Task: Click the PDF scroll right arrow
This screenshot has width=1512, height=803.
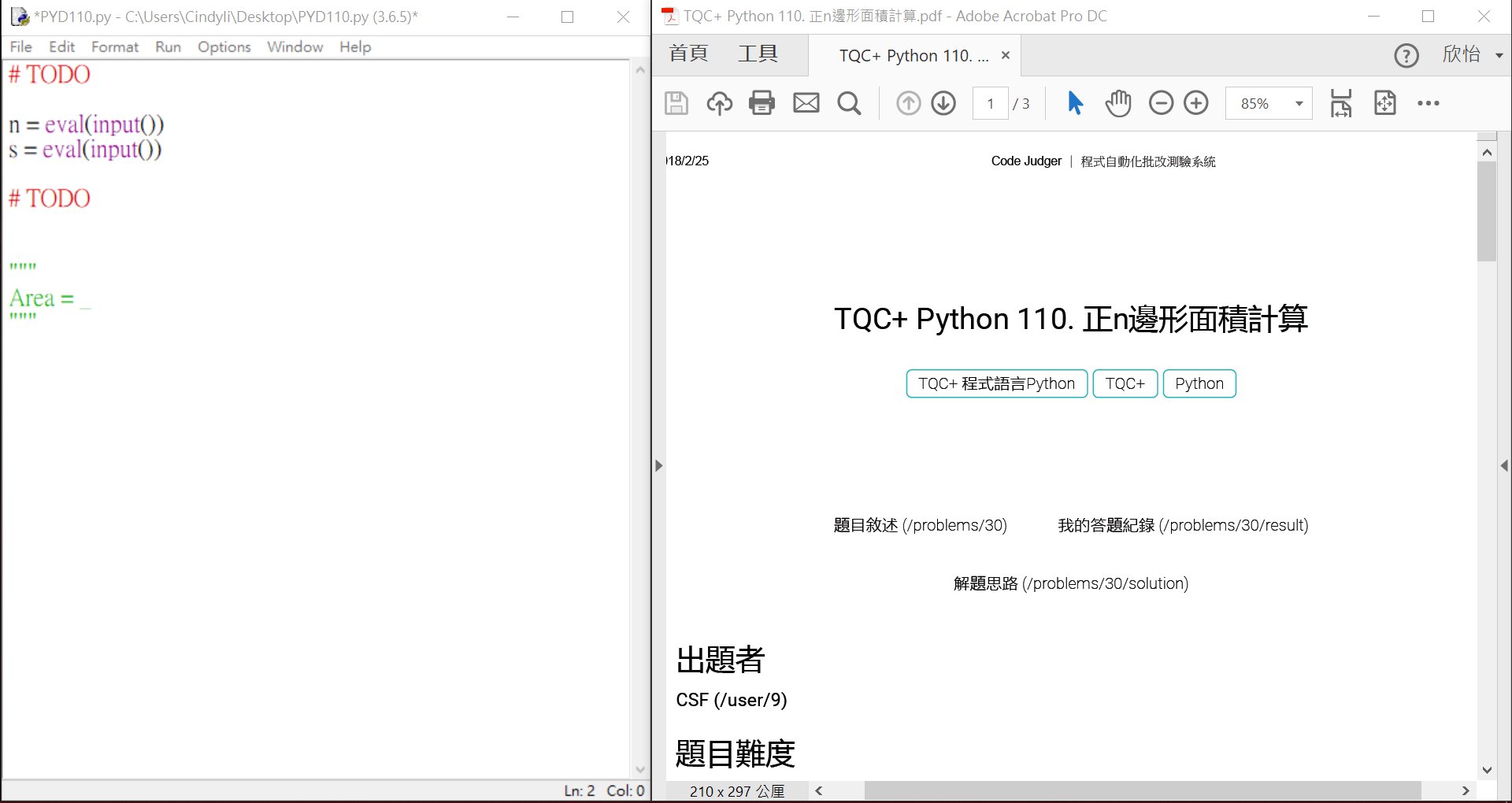Action: [x=1466, y=790]
